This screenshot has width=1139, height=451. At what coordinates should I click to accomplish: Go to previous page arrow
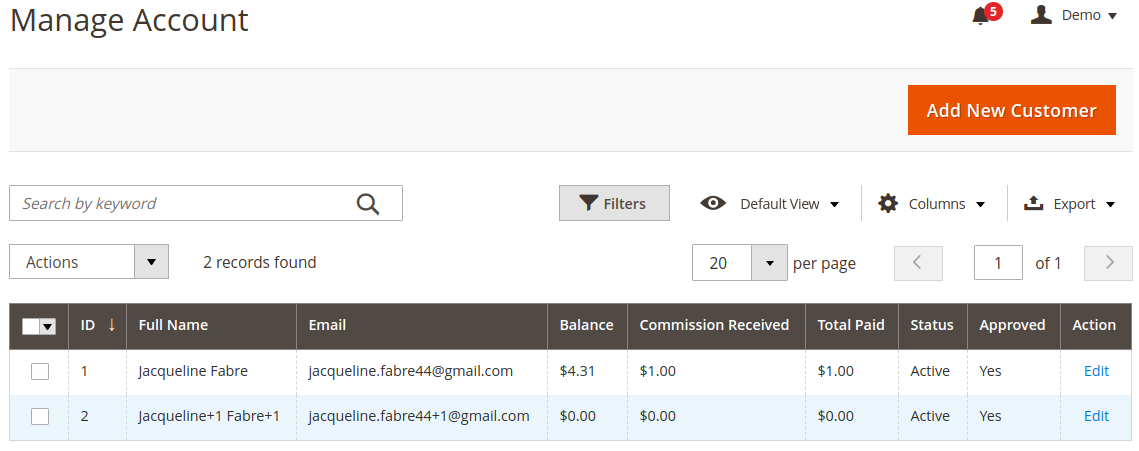pyautogui.click(x=917, y=263)
